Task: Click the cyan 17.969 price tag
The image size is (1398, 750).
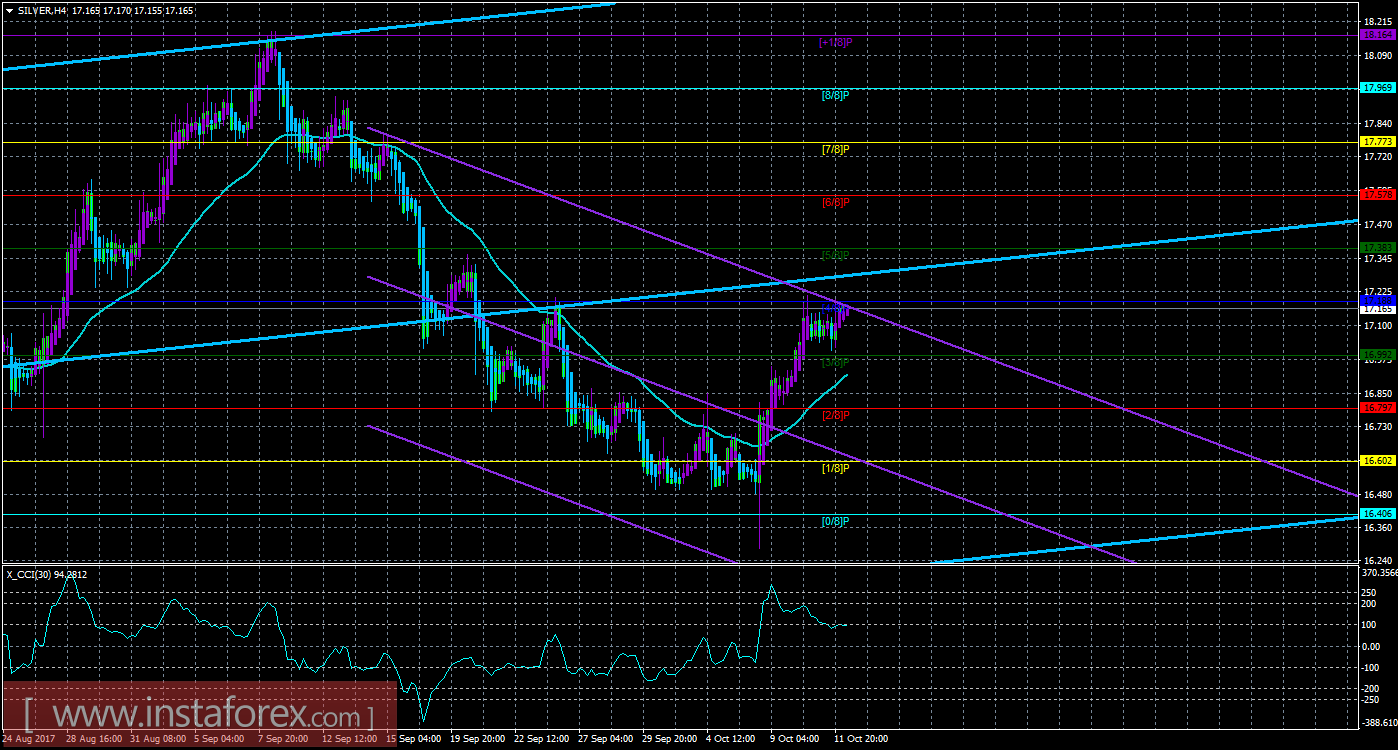Action: tap(1378, 88)
